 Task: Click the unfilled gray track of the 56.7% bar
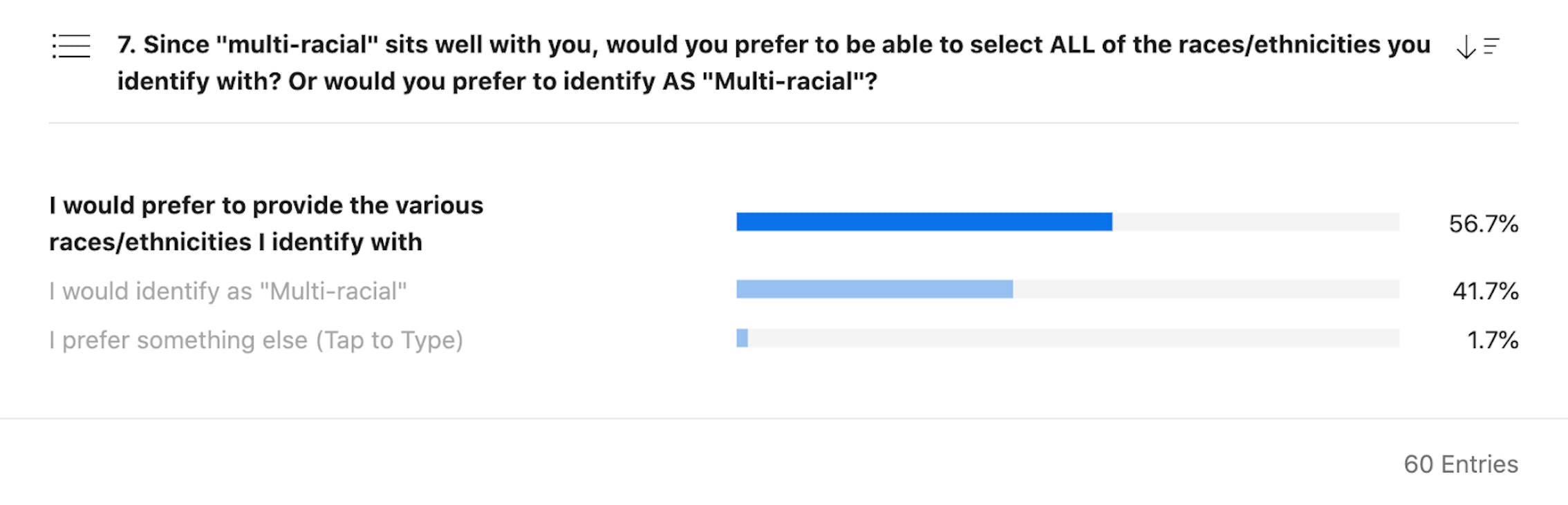click(x=1255, y=222)
